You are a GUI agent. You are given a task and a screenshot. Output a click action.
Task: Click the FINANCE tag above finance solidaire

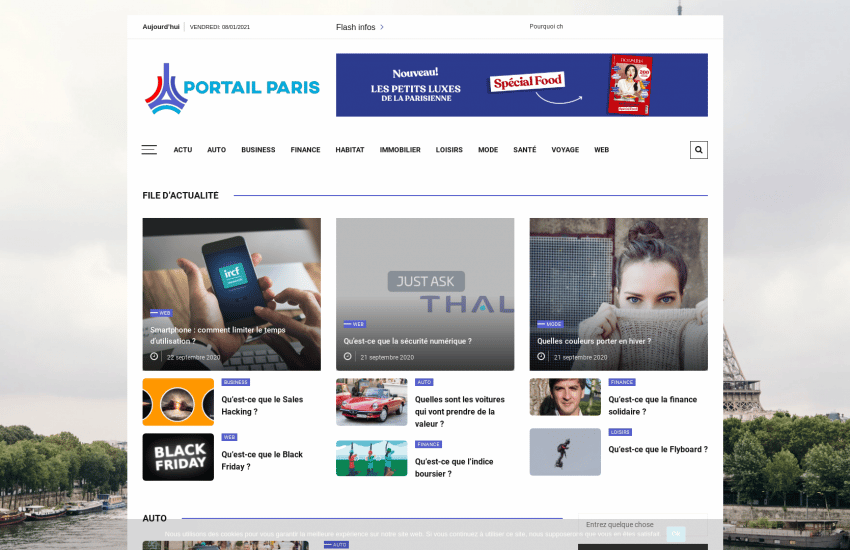(x=622, y=382)
